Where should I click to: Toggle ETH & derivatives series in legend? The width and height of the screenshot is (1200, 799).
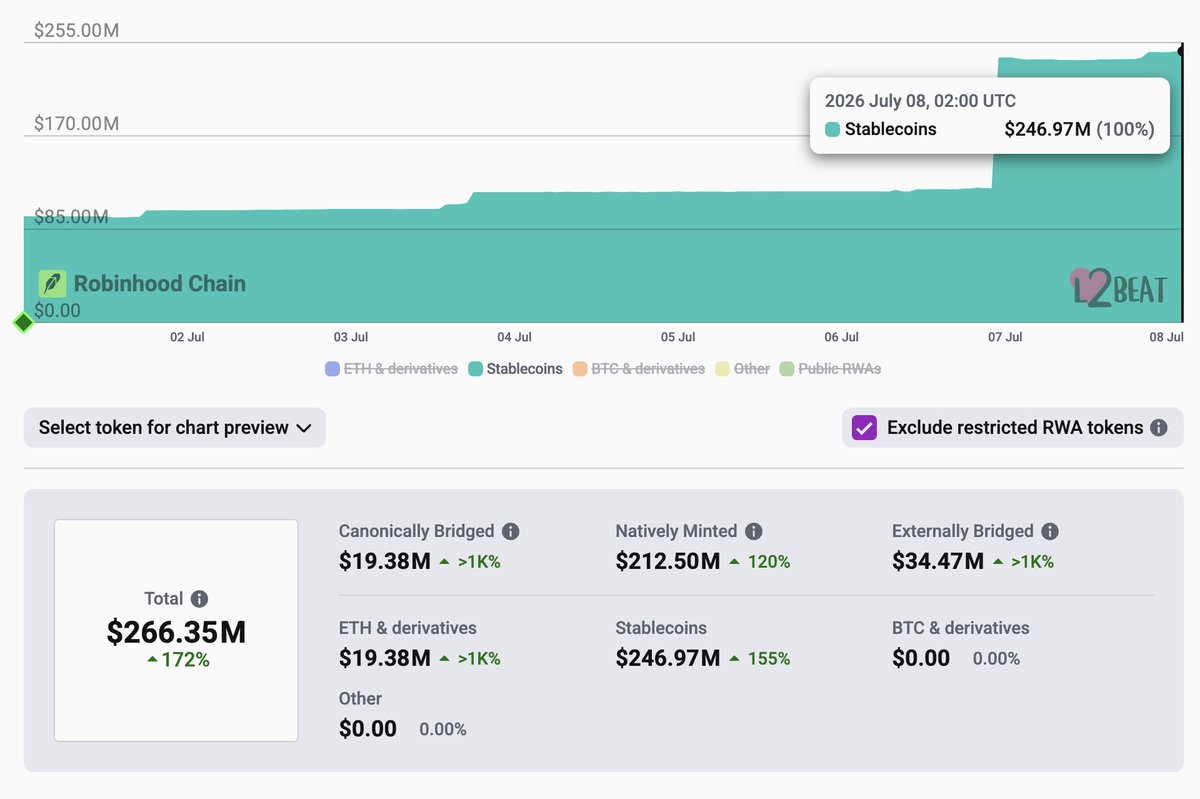[391, 369]
